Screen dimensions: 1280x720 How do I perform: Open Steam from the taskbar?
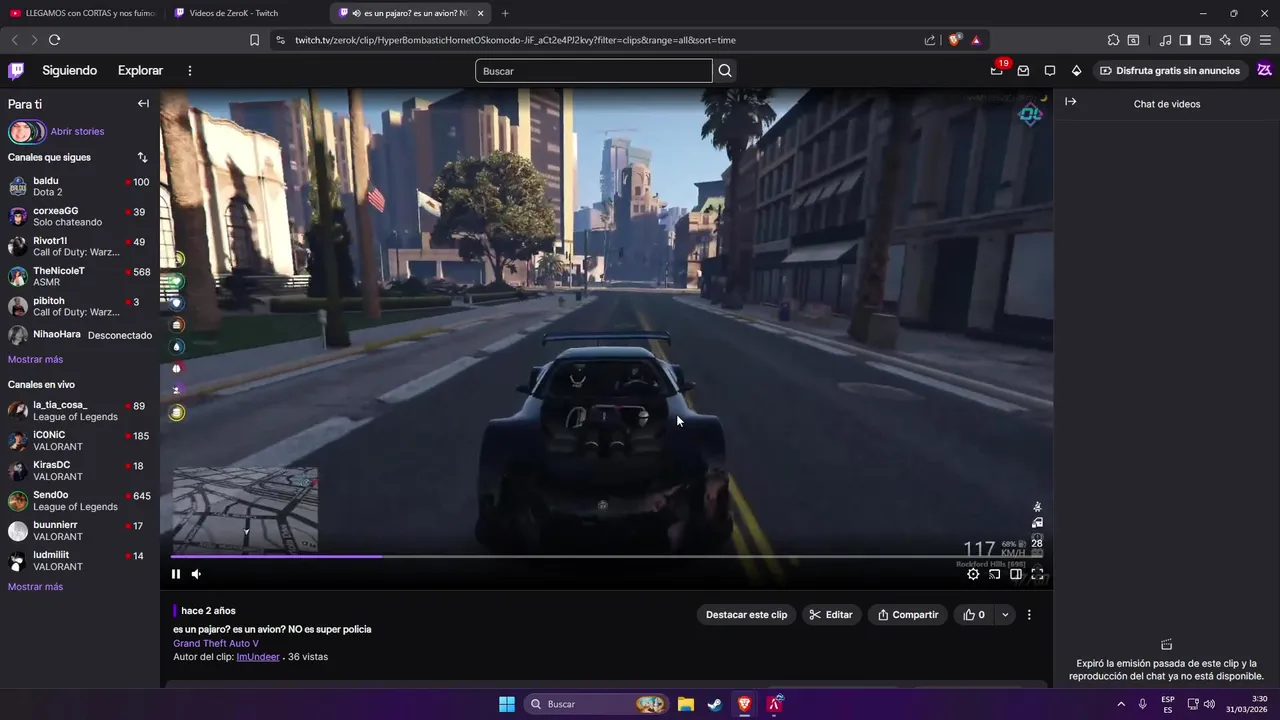(x=715, y=704)
